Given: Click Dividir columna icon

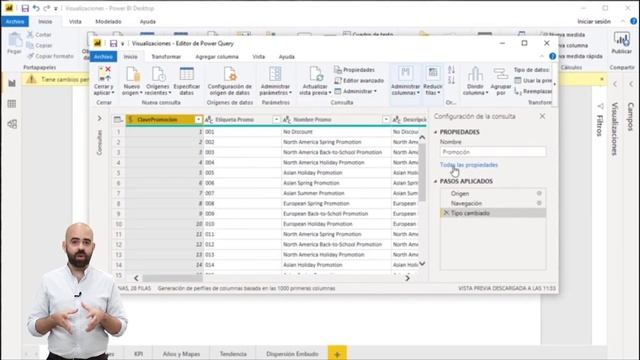Looking at the screenshot, I should click(x=475, y=74).
